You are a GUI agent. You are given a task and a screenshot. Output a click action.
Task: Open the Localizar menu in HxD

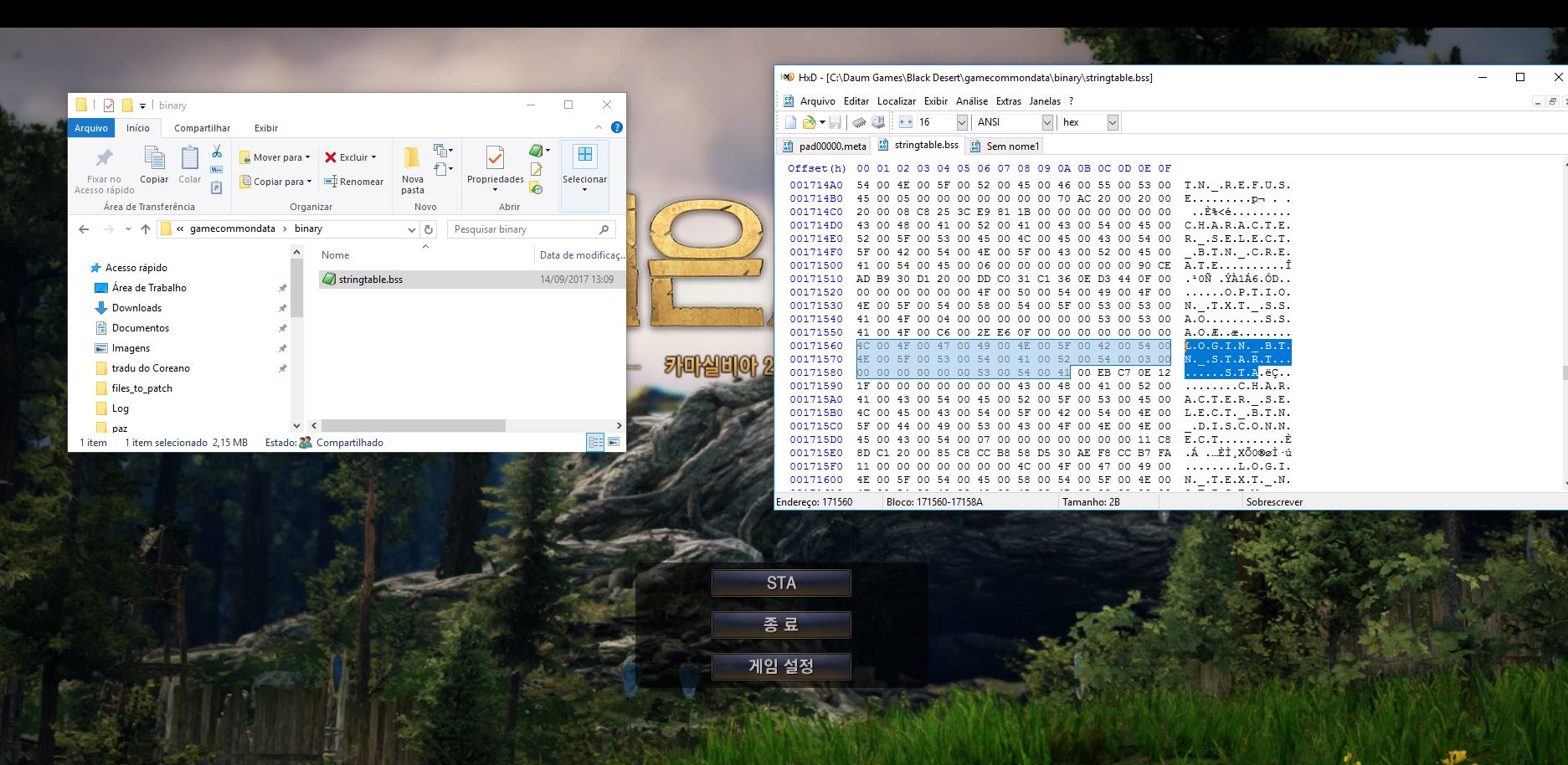point(896,100)
